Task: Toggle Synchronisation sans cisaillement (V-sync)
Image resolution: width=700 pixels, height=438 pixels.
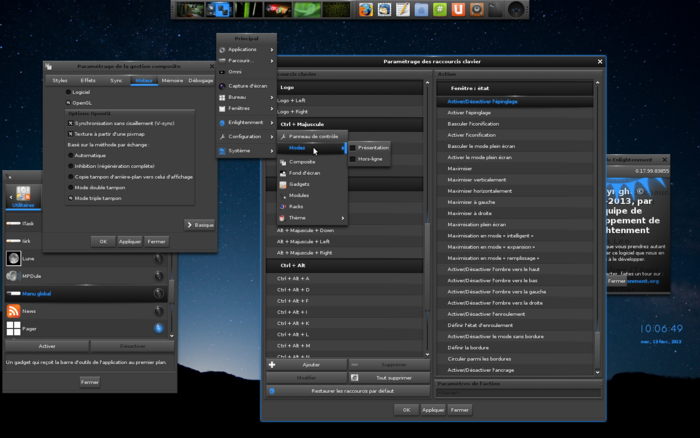Action: 71,122
